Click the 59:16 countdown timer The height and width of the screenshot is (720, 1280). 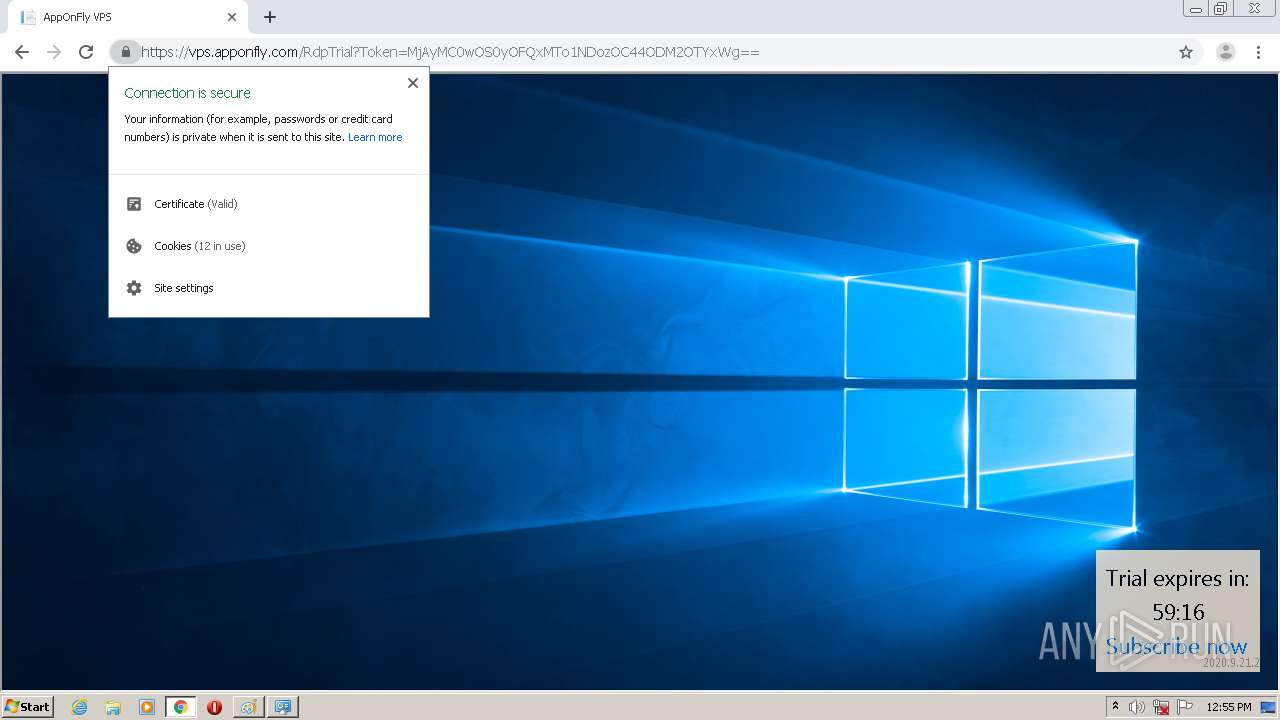click(x=1178, y=612)
